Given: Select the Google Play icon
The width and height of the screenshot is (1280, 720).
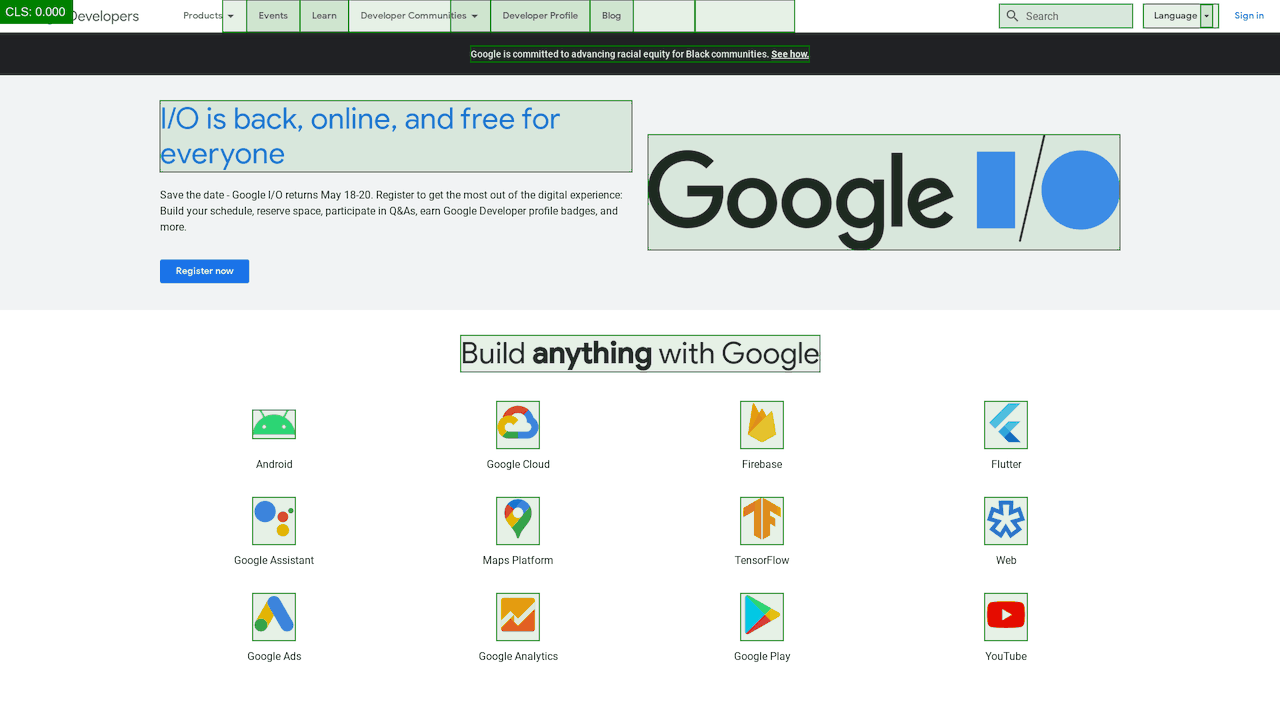Looking at the screenshot, I should click(x=761, y=616).
